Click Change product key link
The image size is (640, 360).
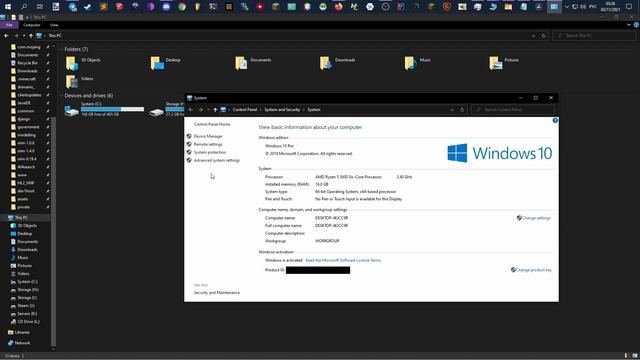[533, 270]
